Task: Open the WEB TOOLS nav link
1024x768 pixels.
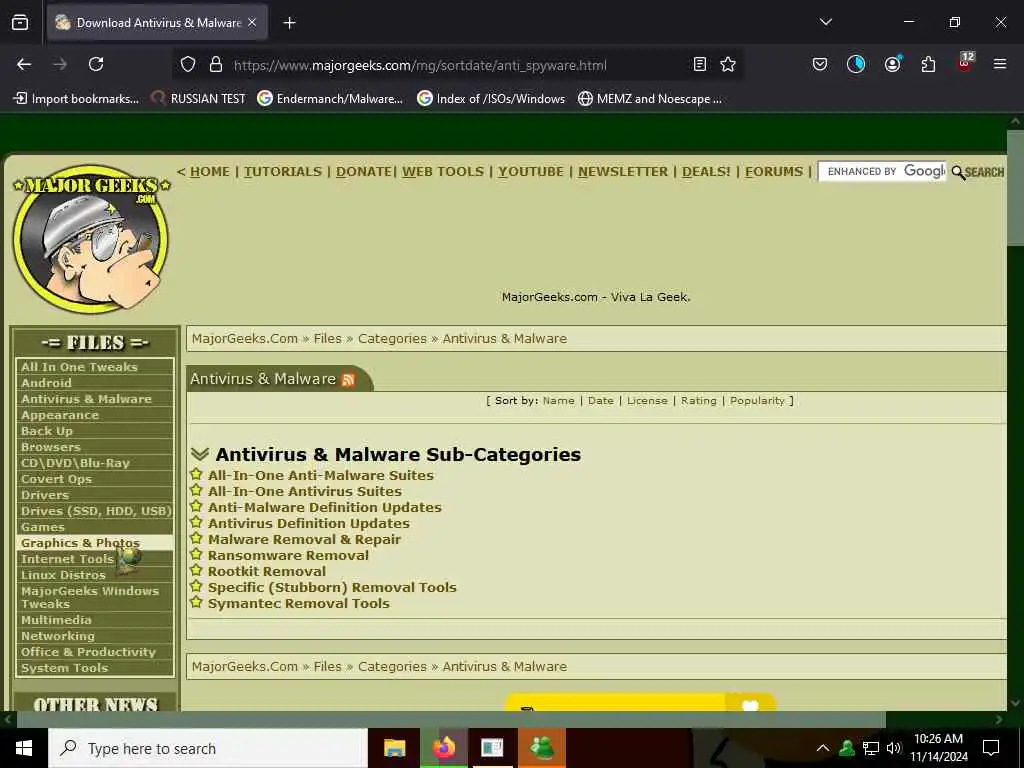Action: pyautogui.click(x=443, y=172)
